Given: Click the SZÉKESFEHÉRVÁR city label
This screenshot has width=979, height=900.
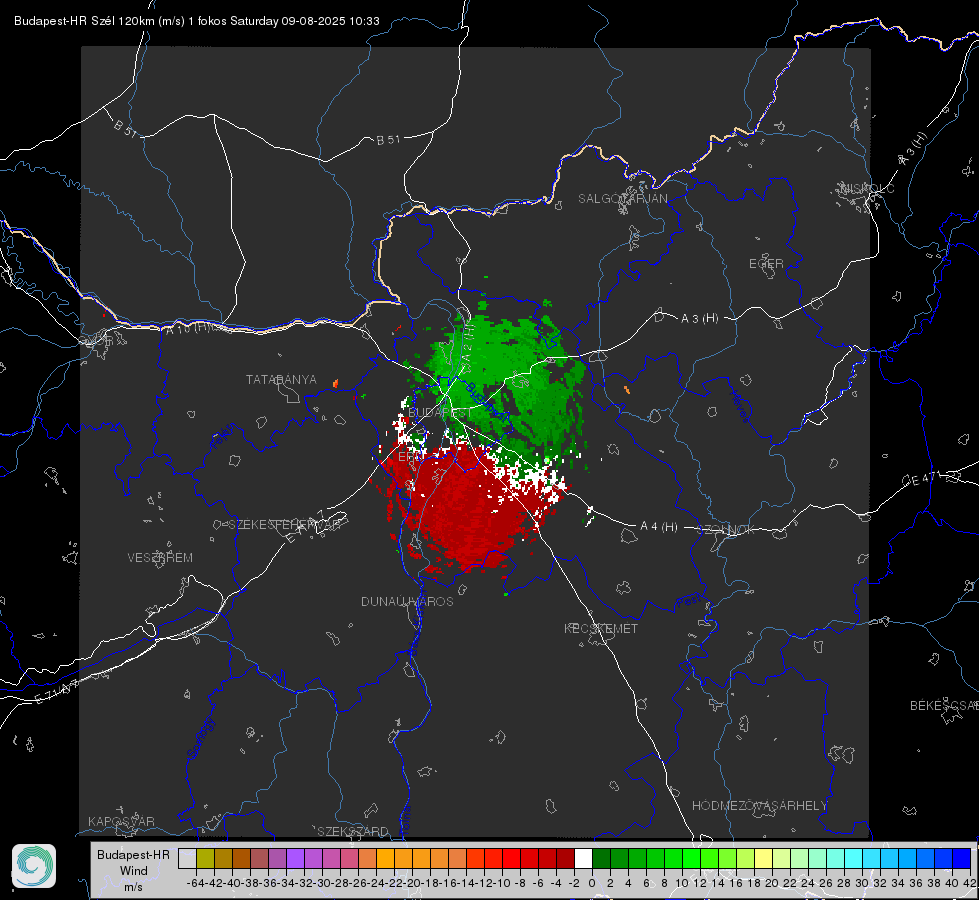Looking at the screenshot, I should 284,525.
